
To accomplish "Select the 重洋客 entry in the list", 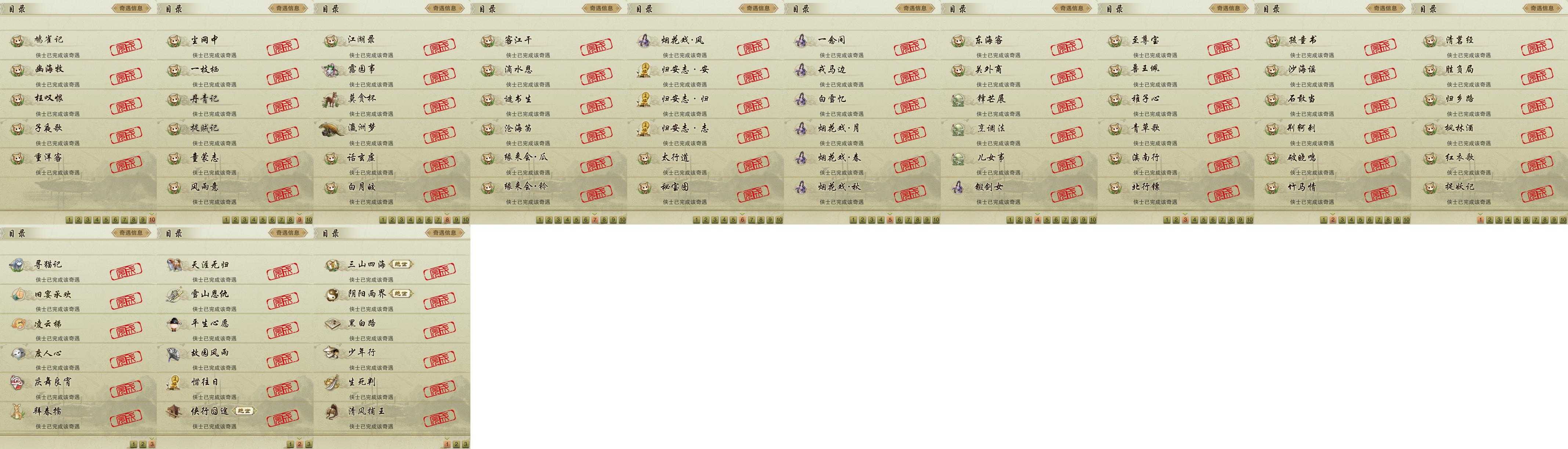I will [78, 162].
